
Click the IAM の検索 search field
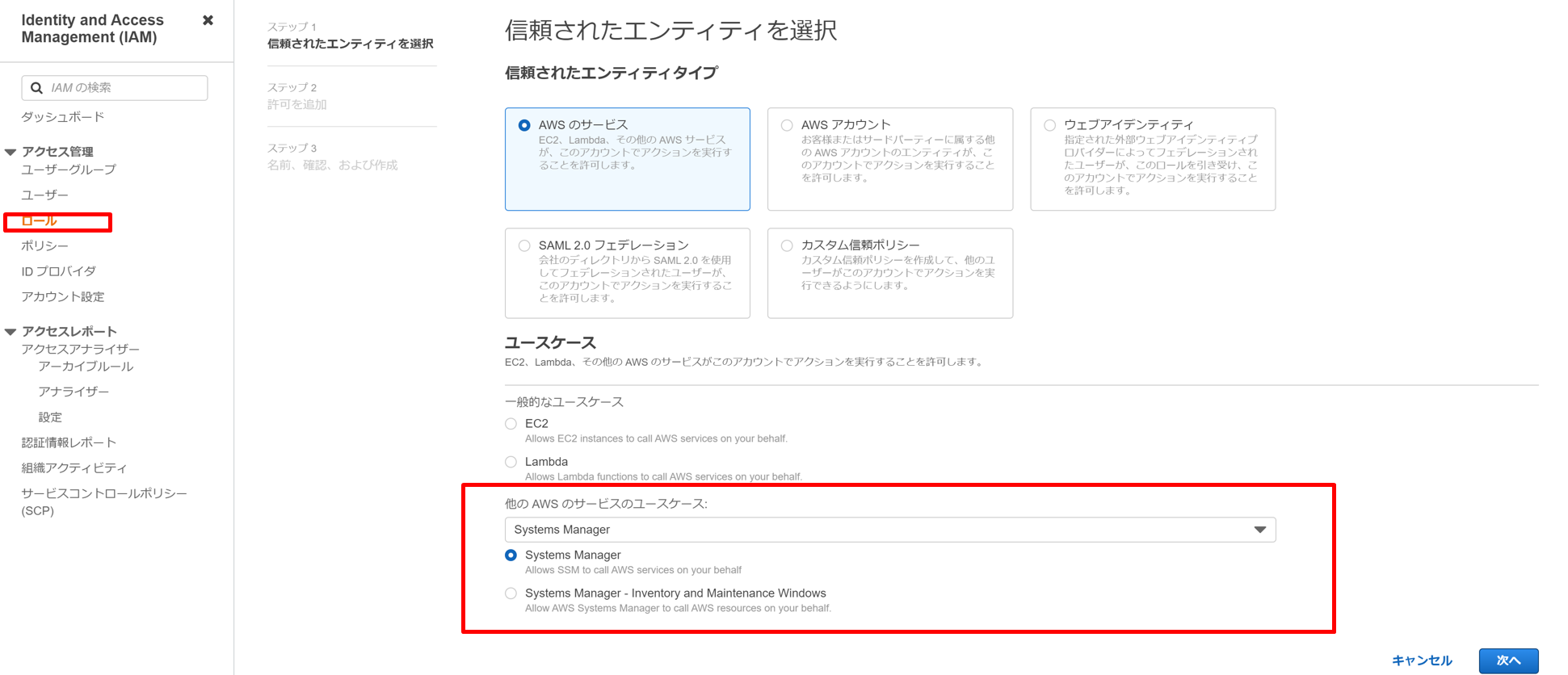pos(115,88)
